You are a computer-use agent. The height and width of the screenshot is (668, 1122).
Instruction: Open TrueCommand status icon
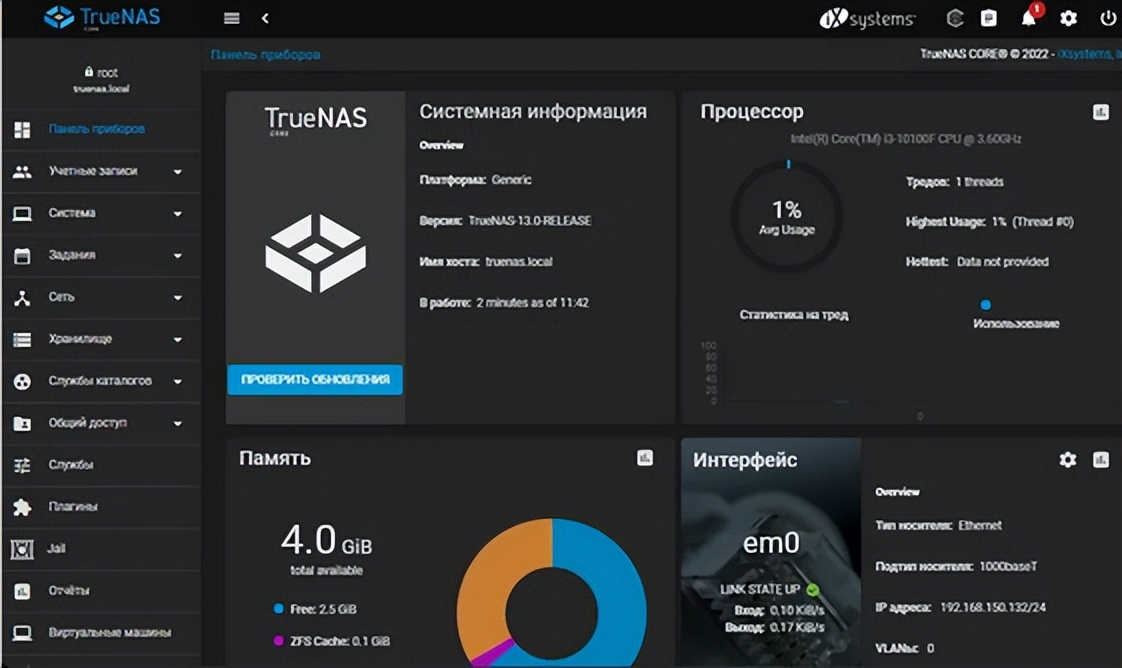coord(955,19)
